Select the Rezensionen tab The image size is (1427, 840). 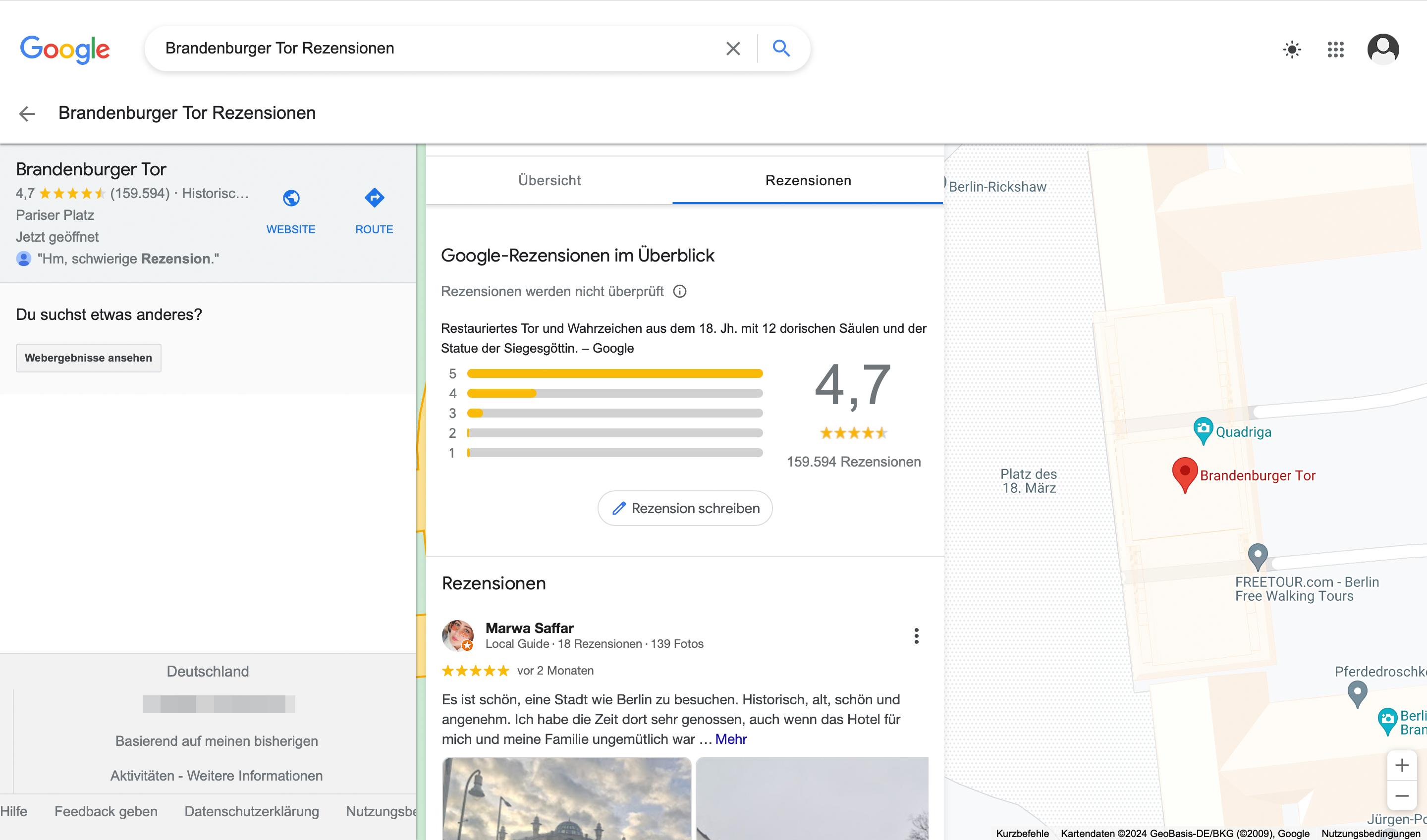click(x=808, y=181)
